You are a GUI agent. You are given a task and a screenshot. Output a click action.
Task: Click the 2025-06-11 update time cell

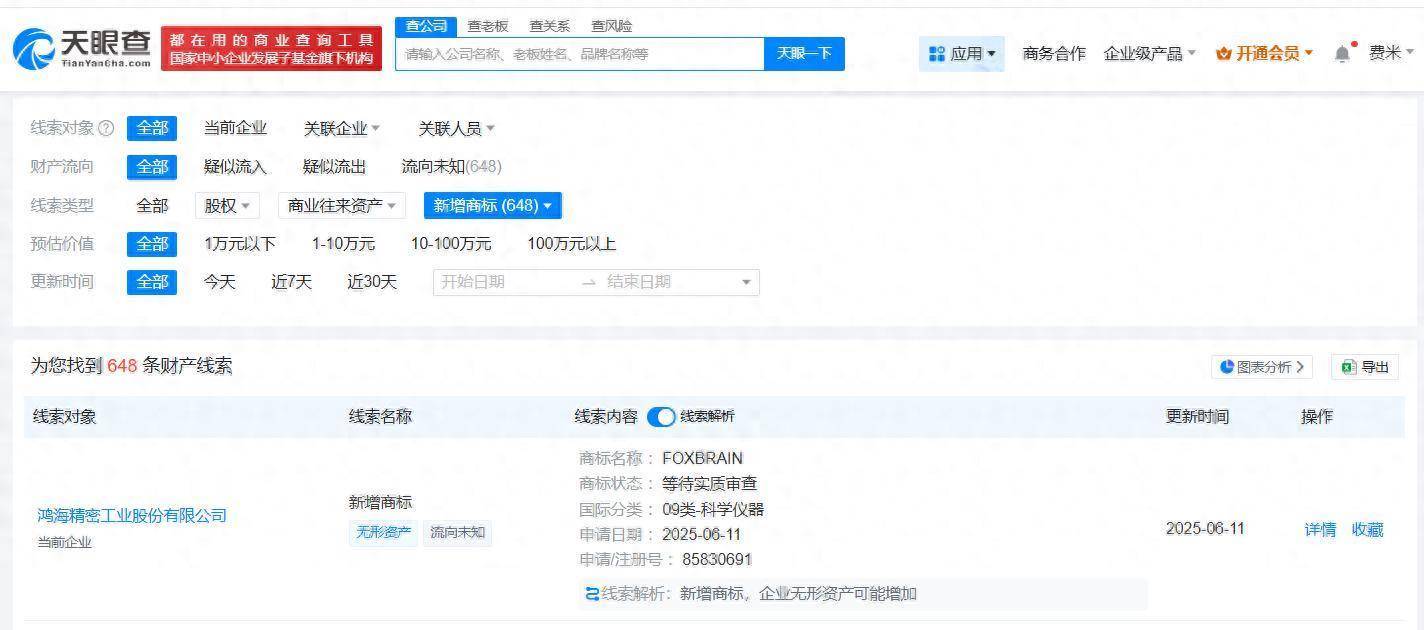(1205, 529)
